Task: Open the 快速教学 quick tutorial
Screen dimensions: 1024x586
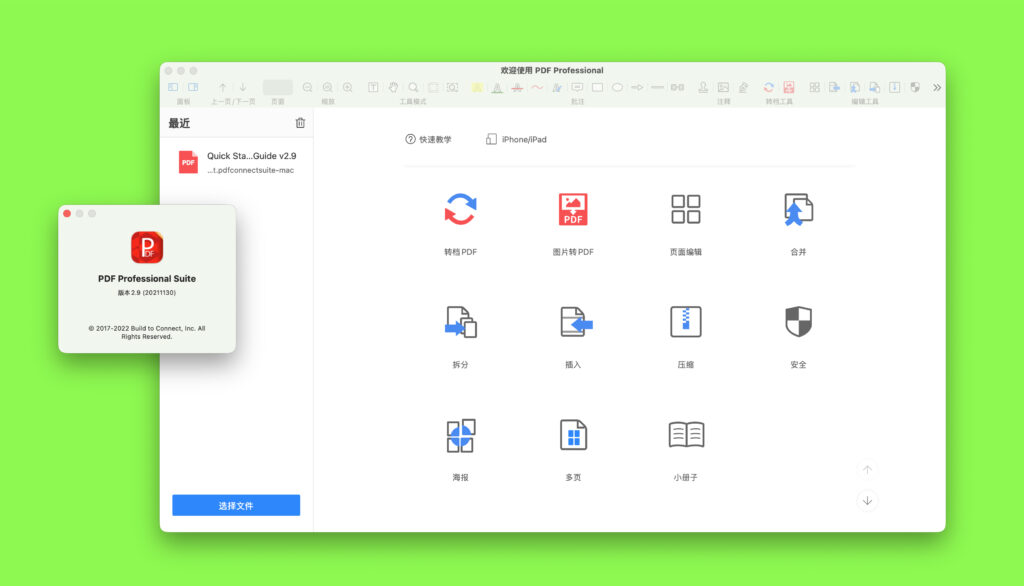Action: [x=428, y=139]
